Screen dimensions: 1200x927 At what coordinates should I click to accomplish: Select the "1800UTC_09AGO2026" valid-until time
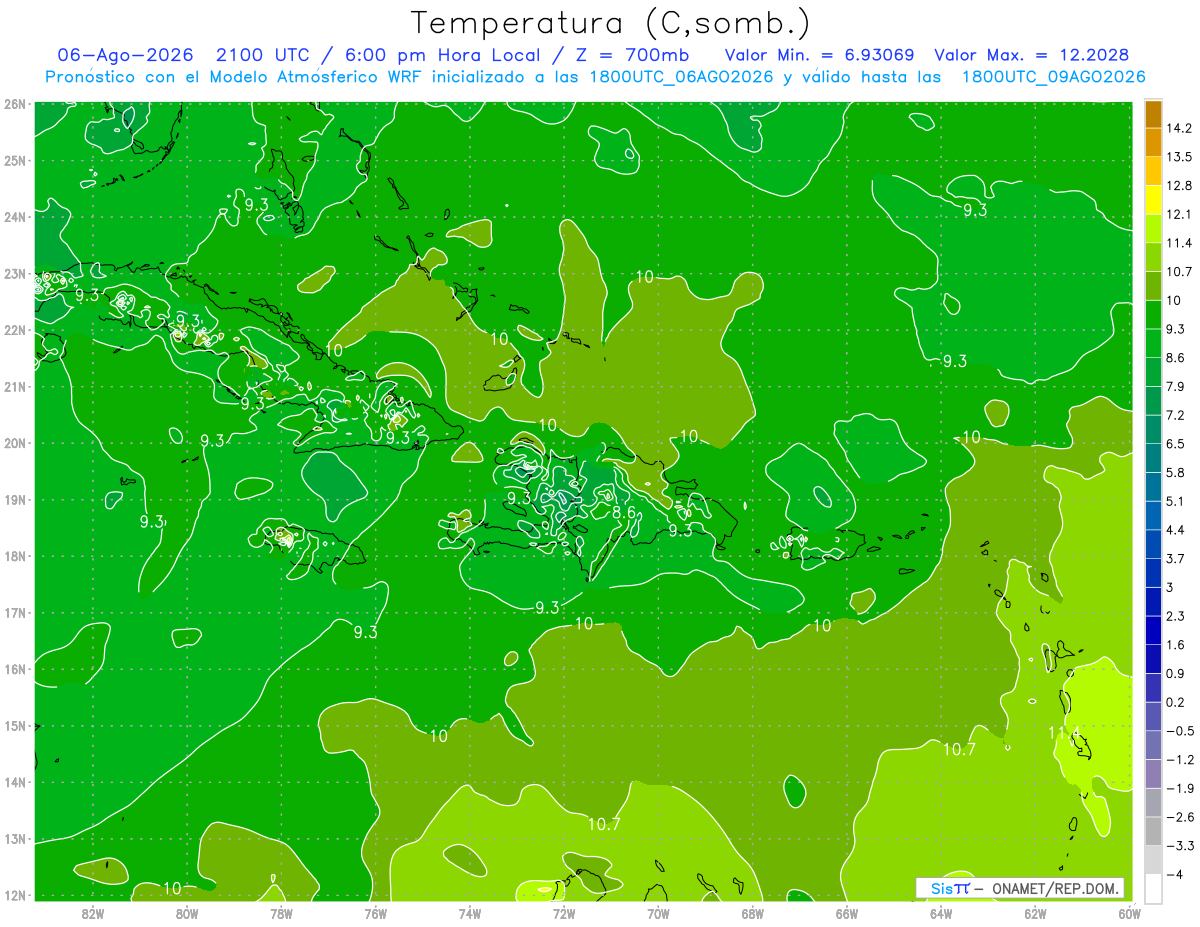click(1052, 77)
